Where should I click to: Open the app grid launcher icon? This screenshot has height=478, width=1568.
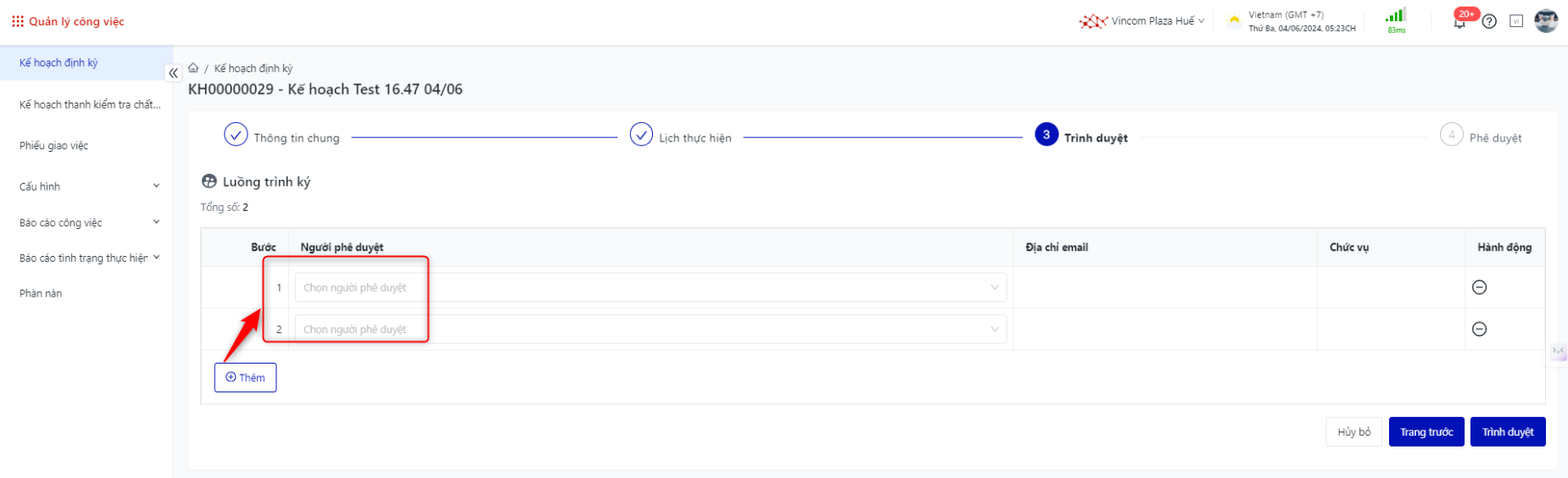point(18,21)
